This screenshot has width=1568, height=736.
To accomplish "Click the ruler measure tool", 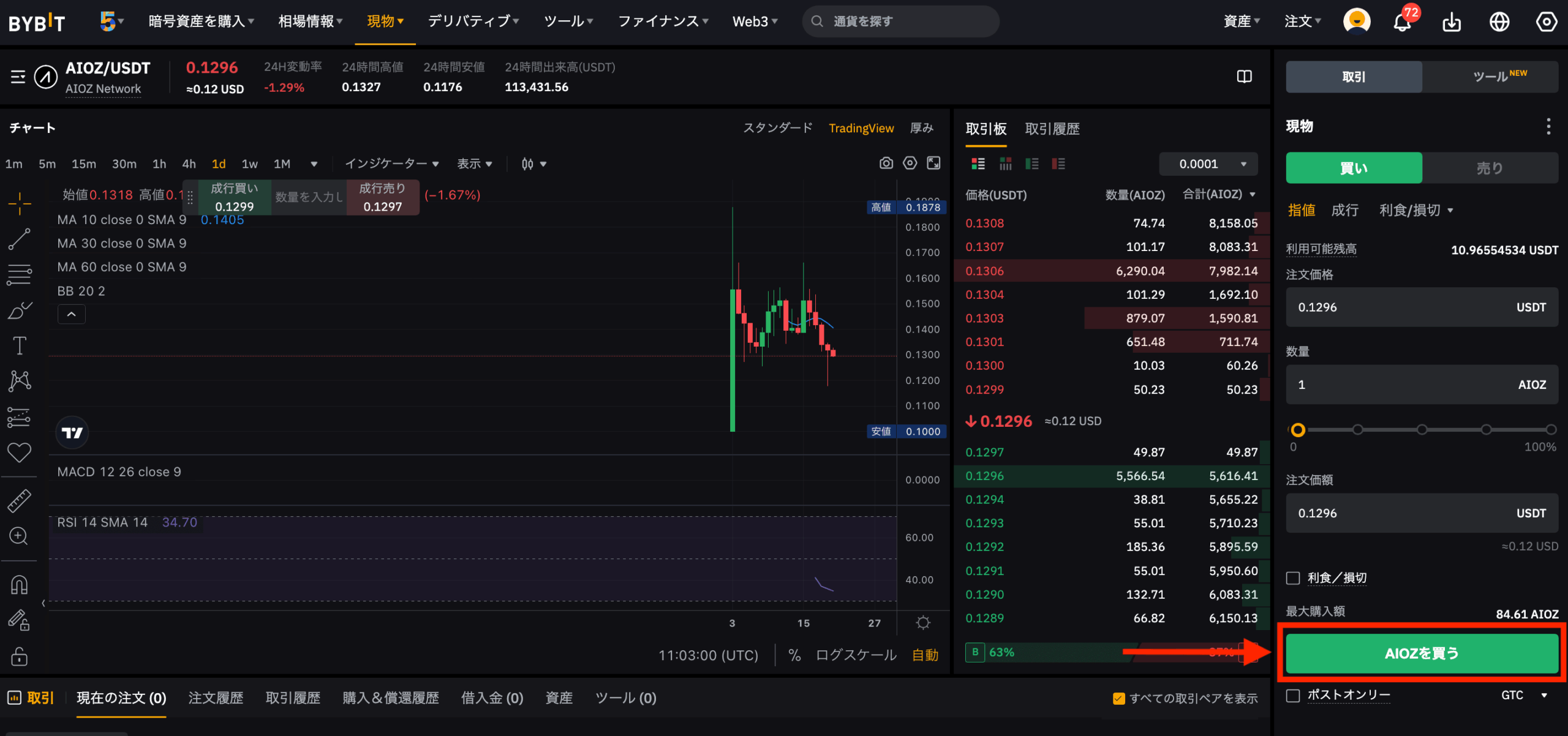I will click(x=19, y=500).
